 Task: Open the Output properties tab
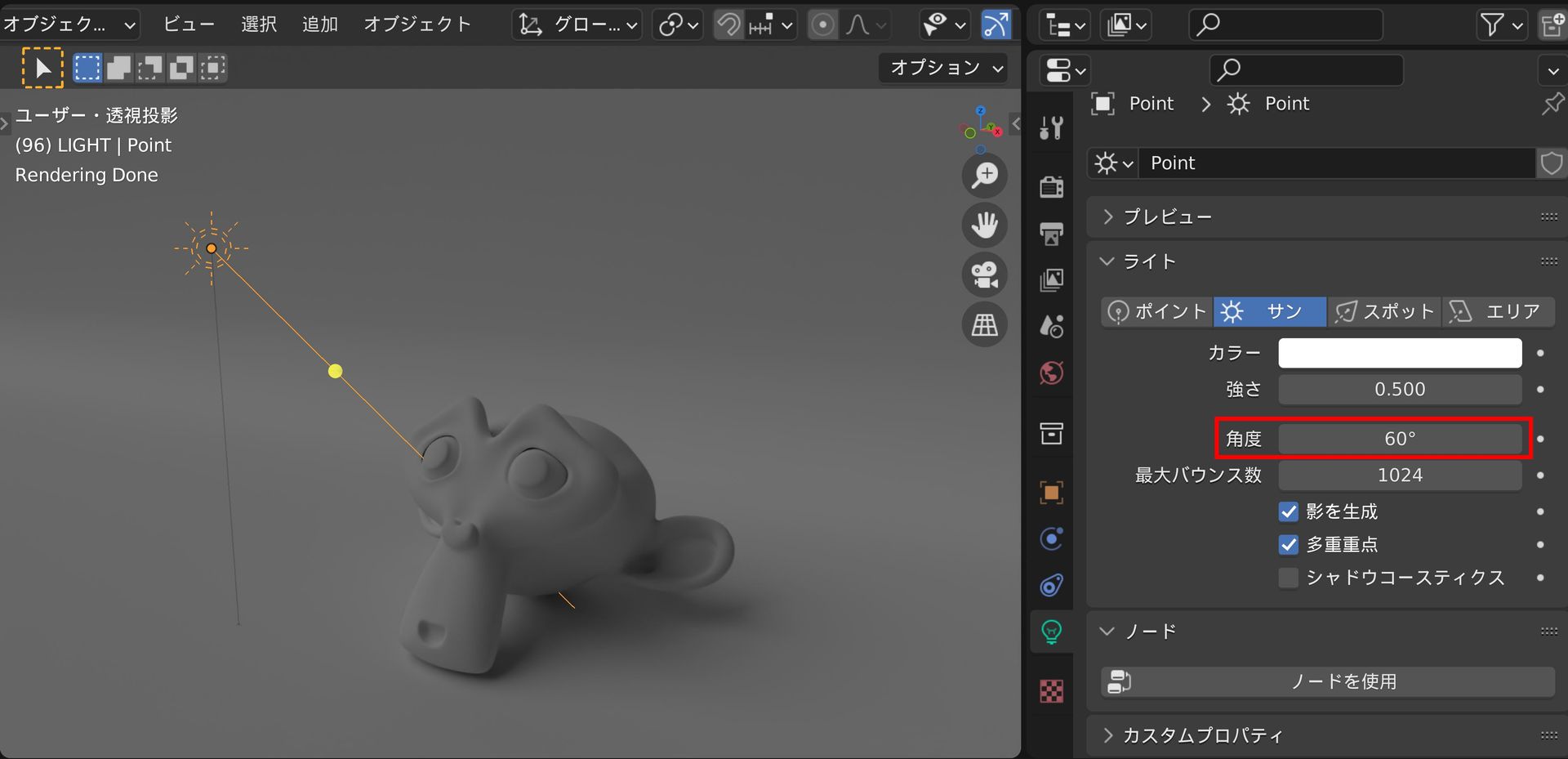click(x=1051, y=233)
